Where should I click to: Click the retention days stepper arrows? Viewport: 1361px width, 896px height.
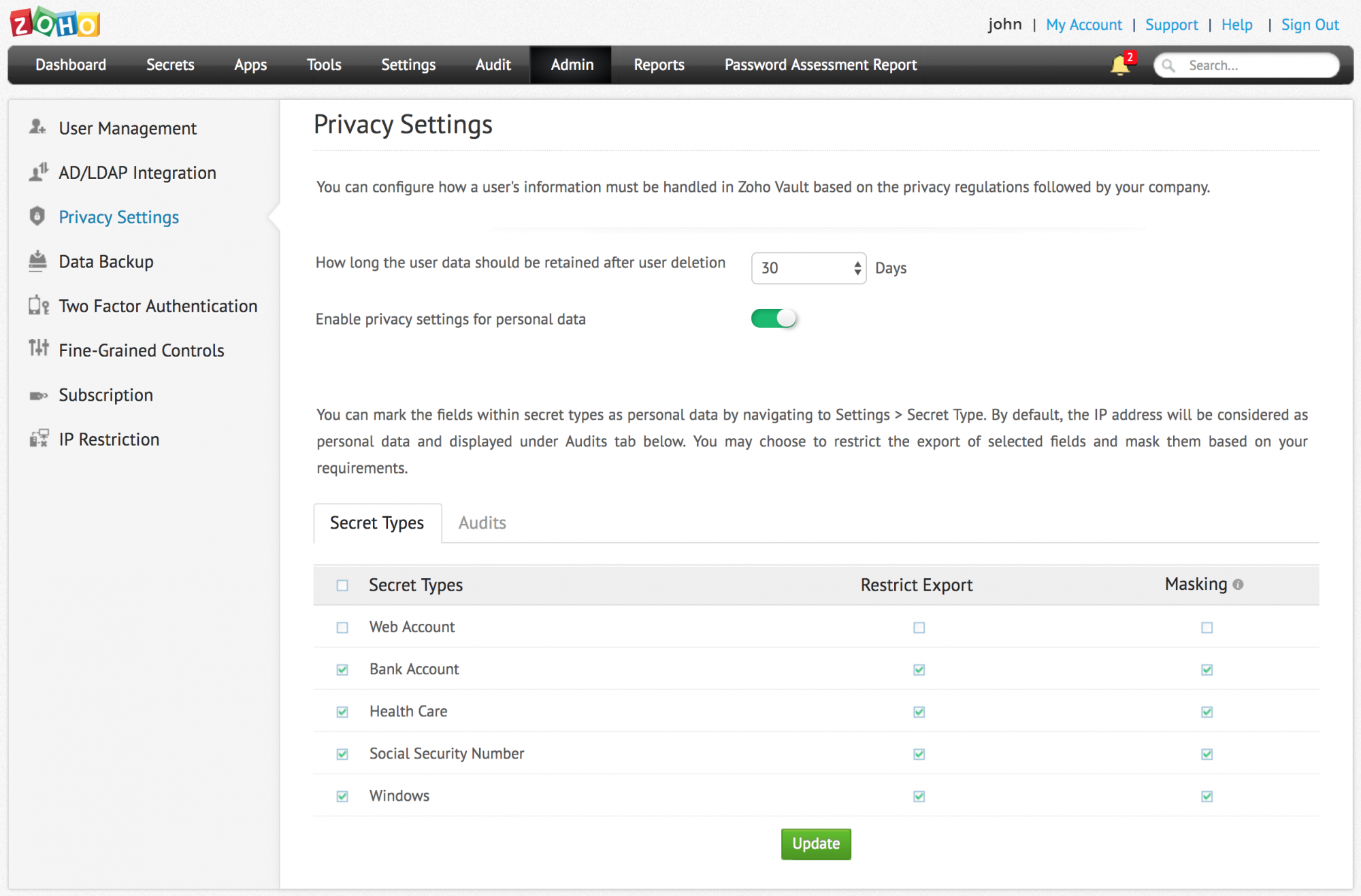pos(857,268)
